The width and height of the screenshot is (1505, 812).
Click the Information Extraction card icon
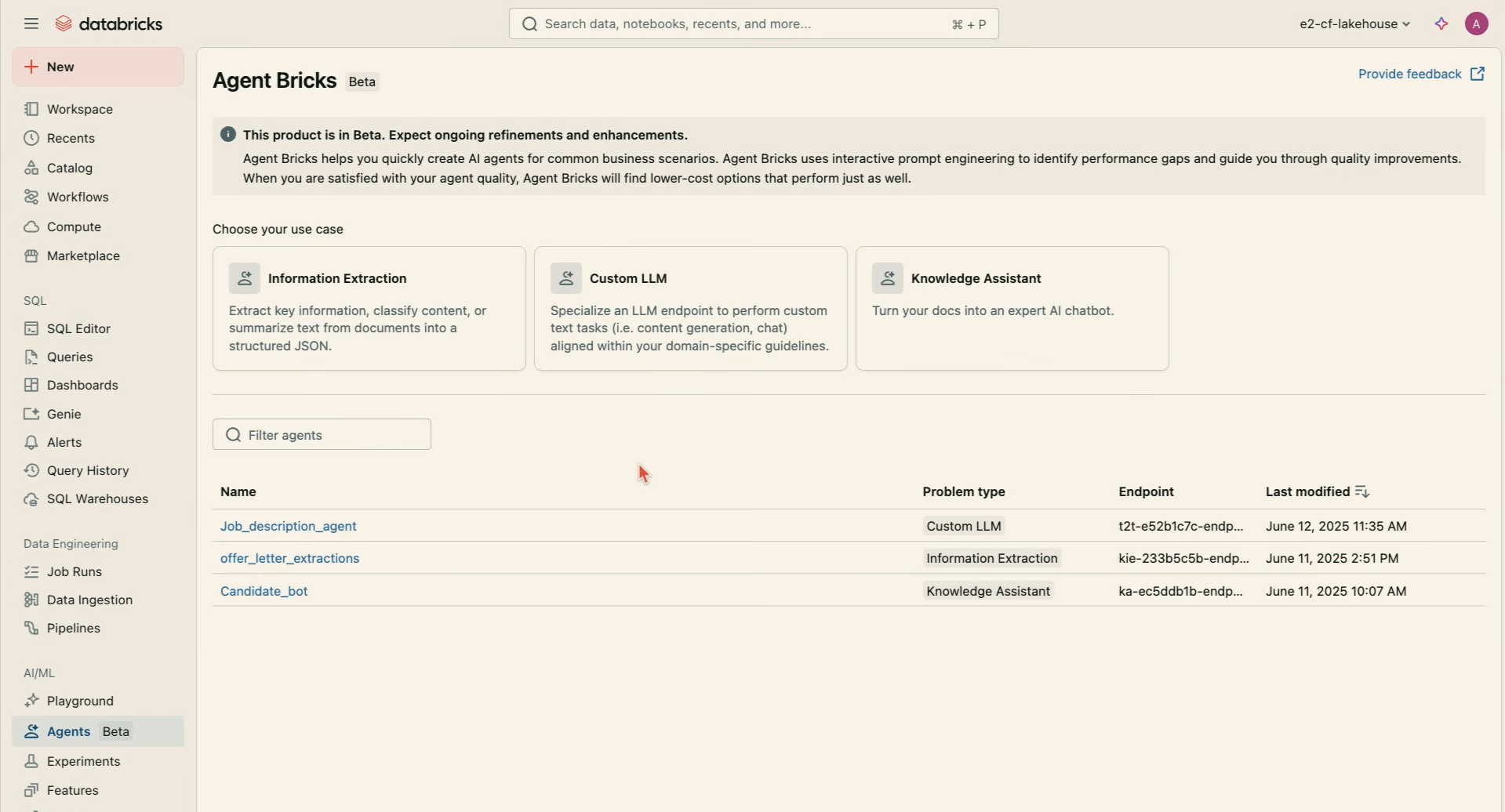245,278
